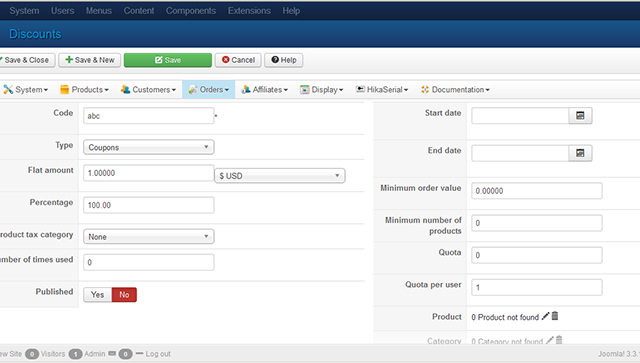
Task: Remove Product with the trash icon
Action: pyautogui.click(x=555, y=316)
